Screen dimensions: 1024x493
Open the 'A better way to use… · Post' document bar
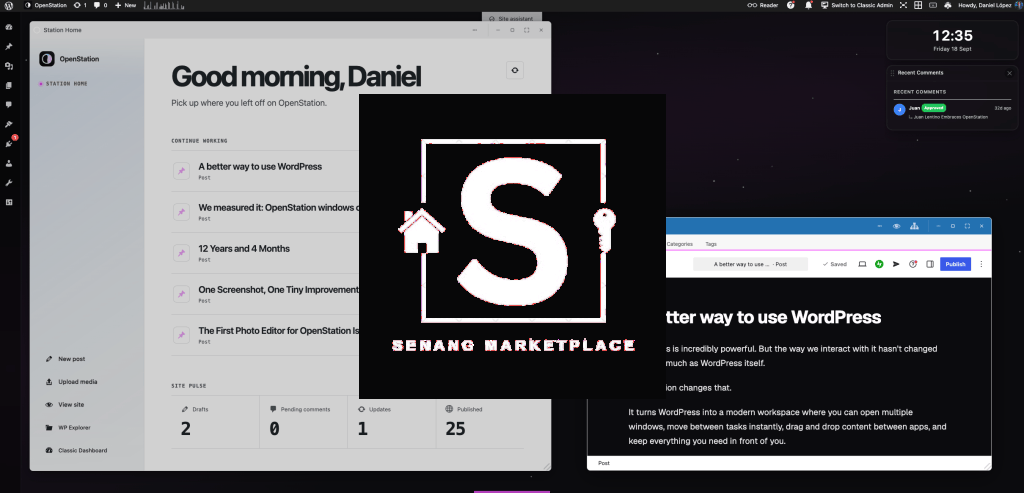point(750,264)
